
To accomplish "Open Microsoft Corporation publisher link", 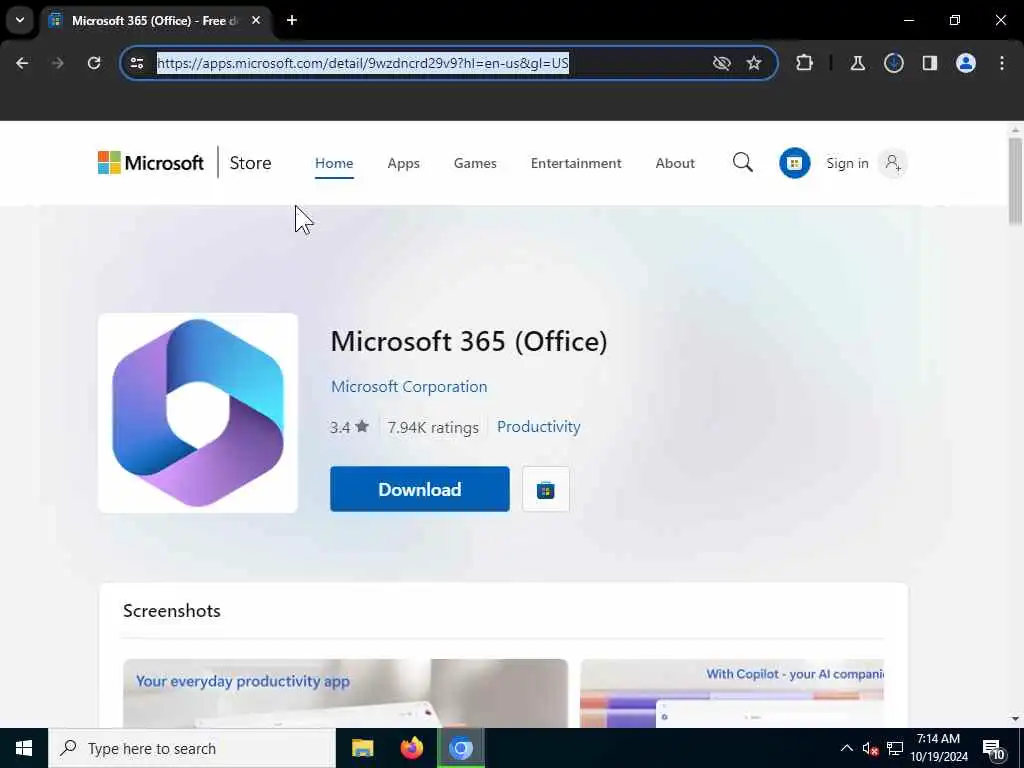I will 409,387.
